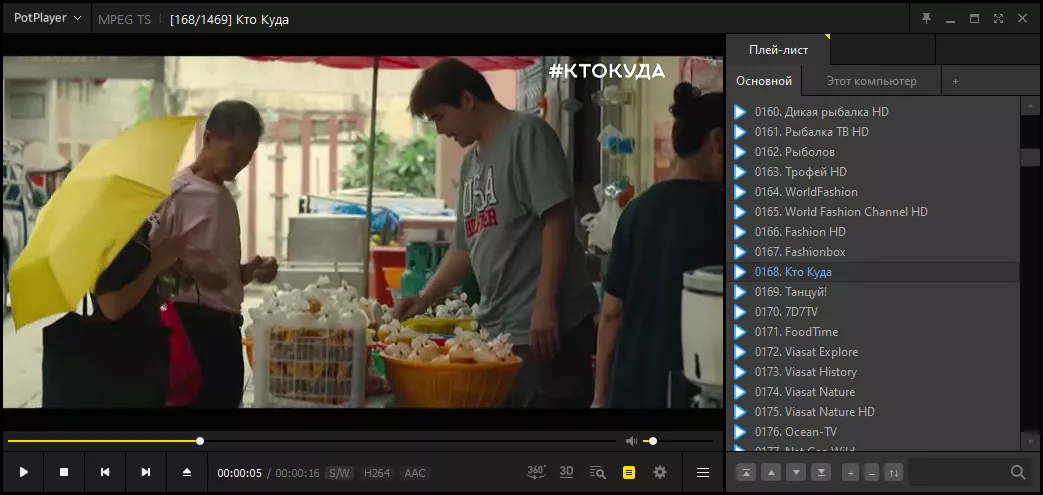Switch to the Плей-лист tab
1043x495 pixels.
click(x=778, y=50)
